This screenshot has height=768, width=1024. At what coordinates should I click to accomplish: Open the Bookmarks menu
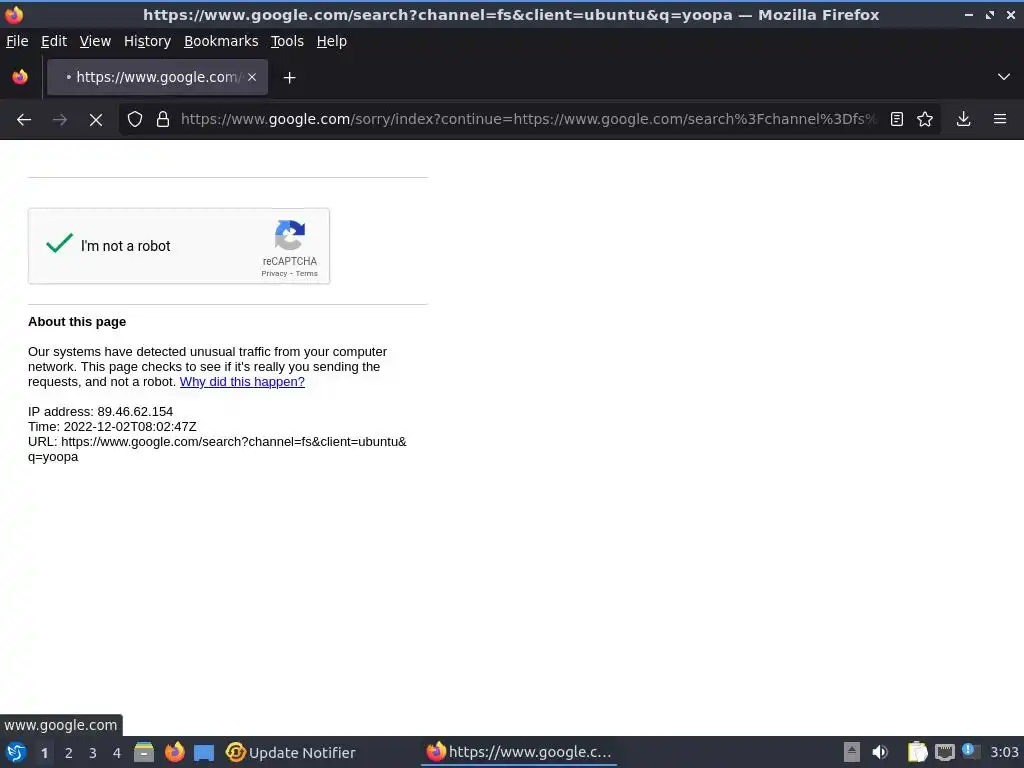point(221,41)
